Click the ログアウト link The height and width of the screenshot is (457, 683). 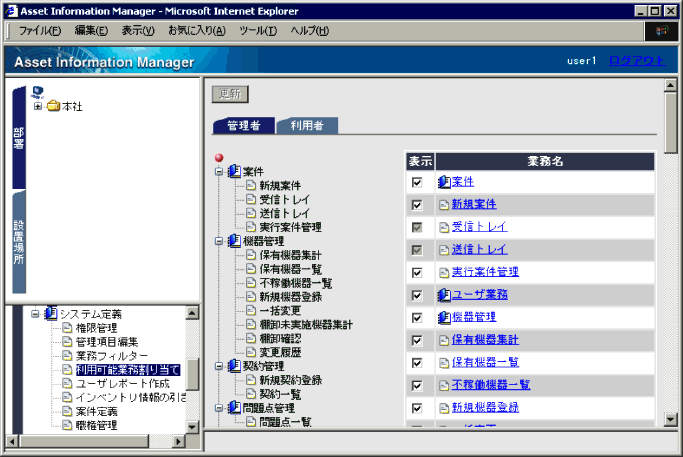[x=637, y=61]
